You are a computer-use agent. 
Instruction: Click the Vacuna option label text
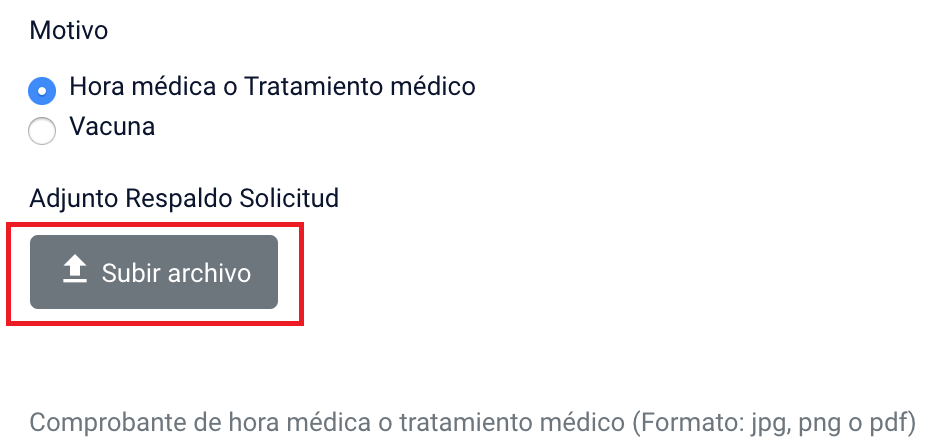112,127
